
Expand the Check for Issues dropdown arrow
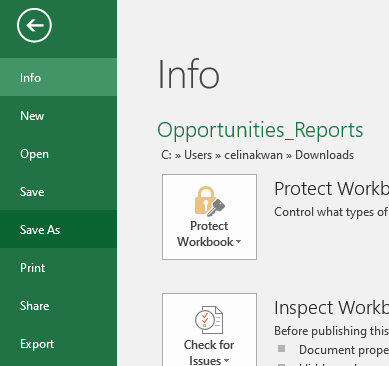point(227,361)
